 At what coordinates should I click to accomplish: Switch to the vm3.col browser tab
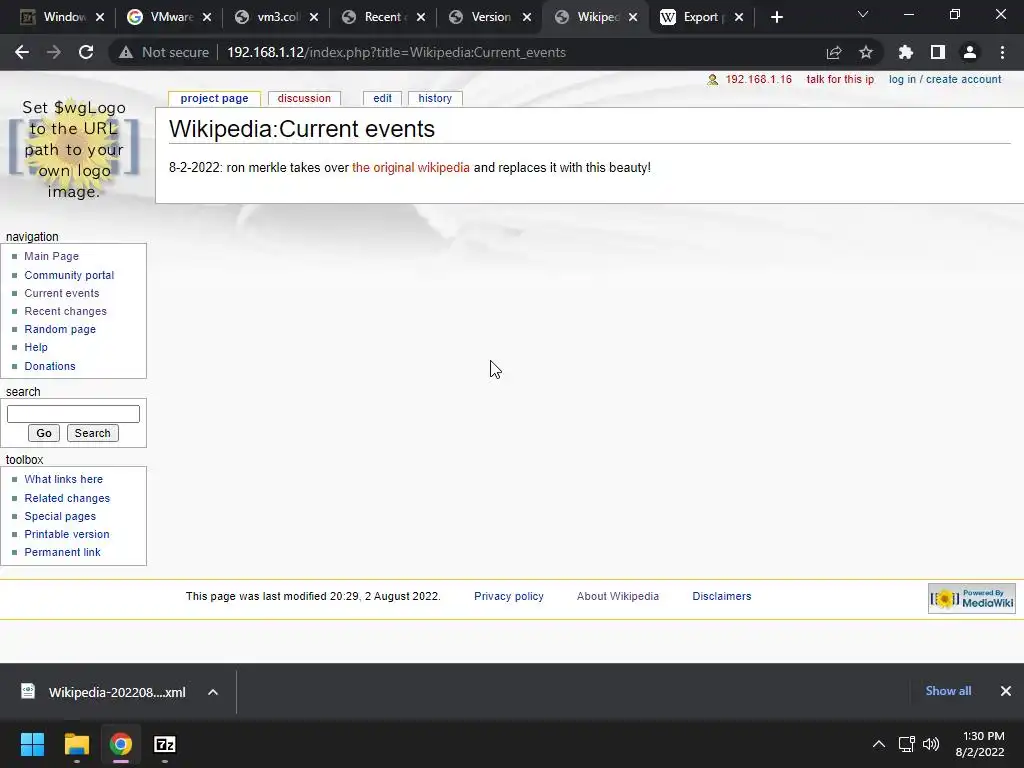[278, 18]
